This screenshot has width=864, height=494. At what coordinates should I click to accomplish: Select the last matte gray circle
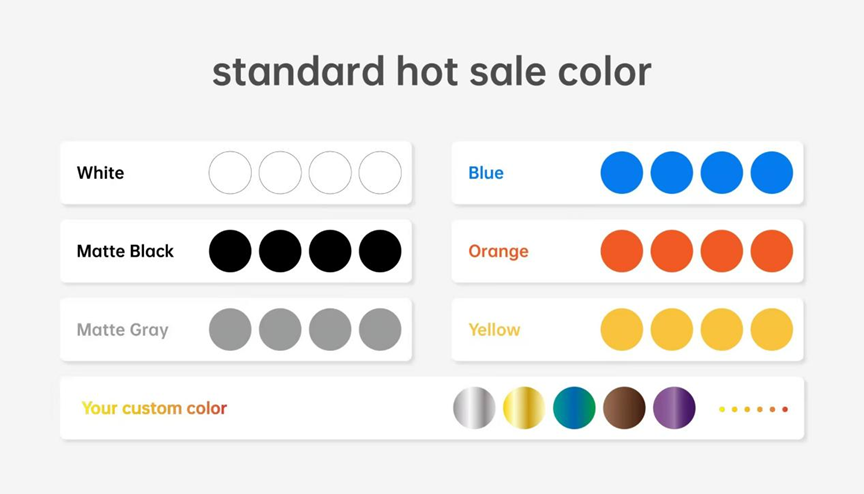point(380,329)
